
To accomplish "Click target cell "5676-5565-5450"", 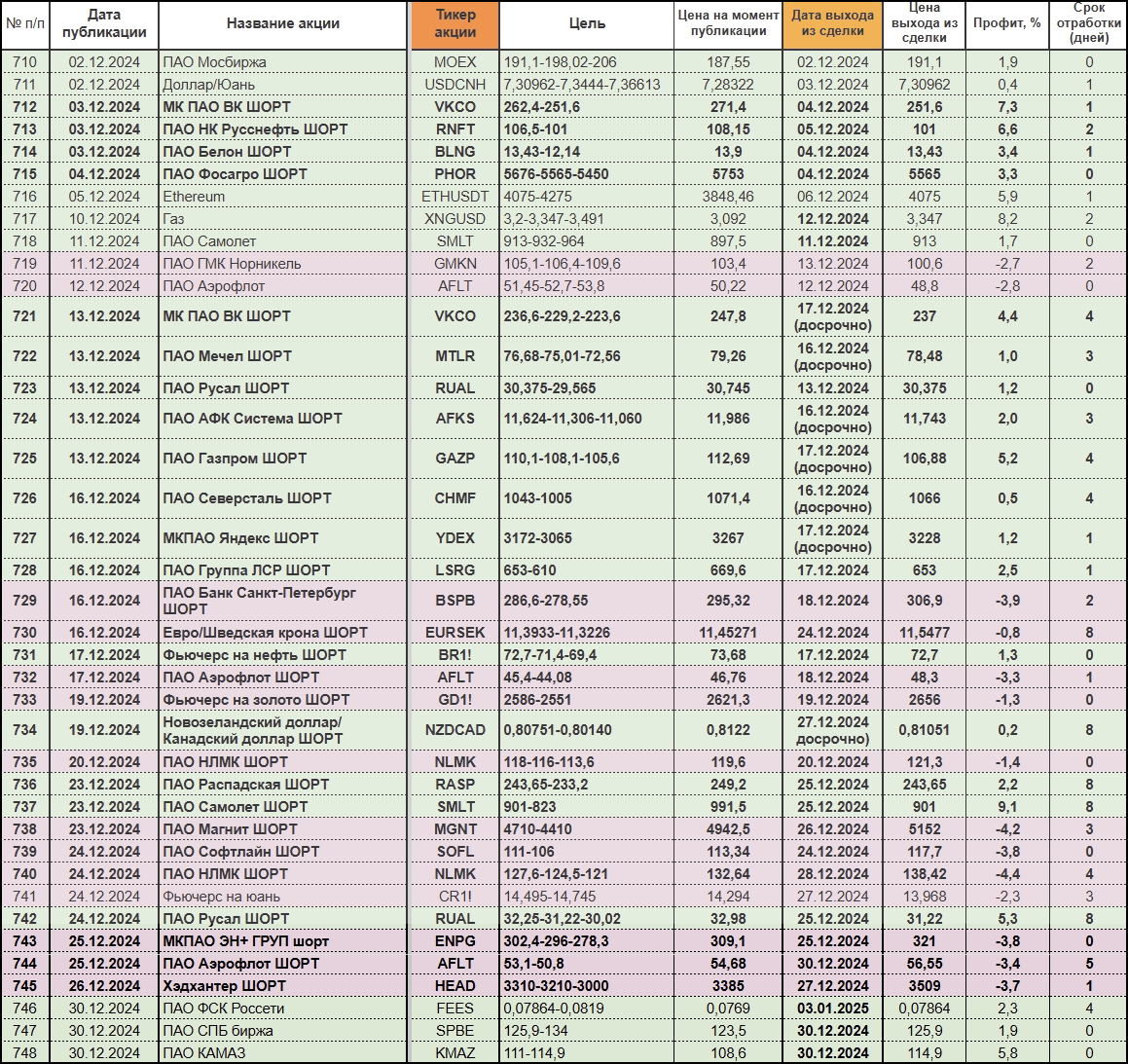I will click(x=587, y=174).
